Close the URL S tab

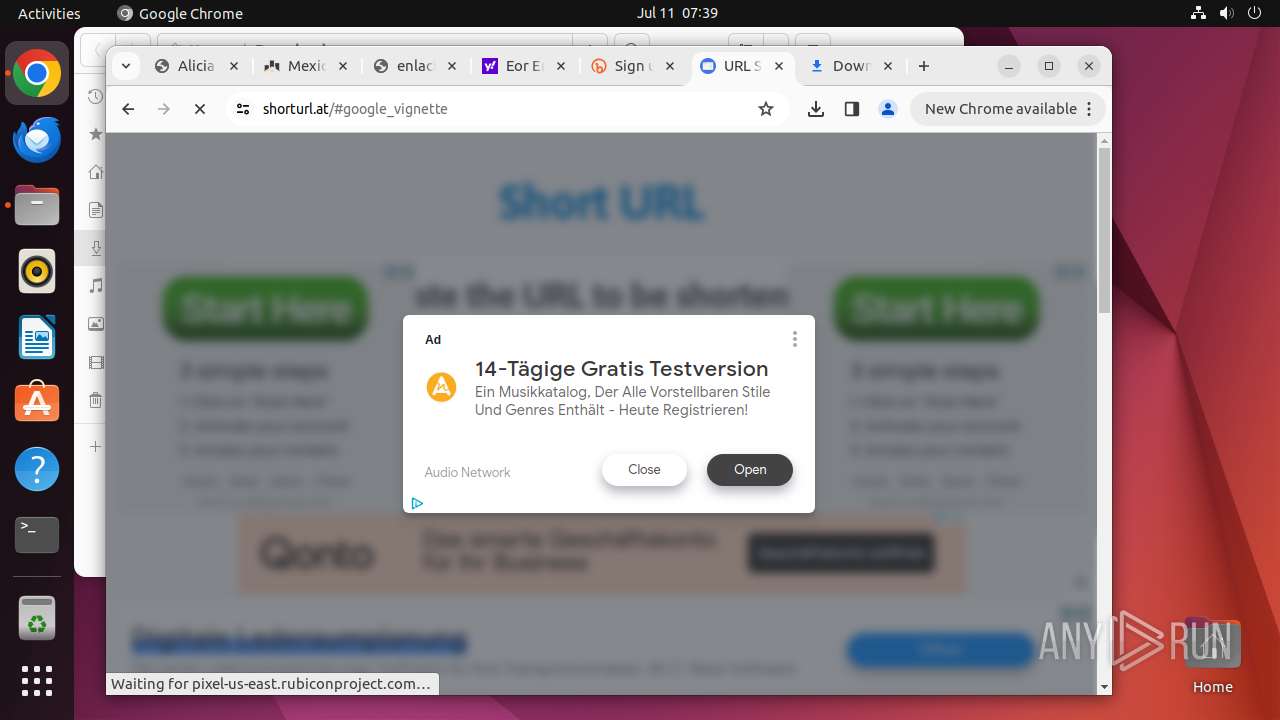pos(779,66)
